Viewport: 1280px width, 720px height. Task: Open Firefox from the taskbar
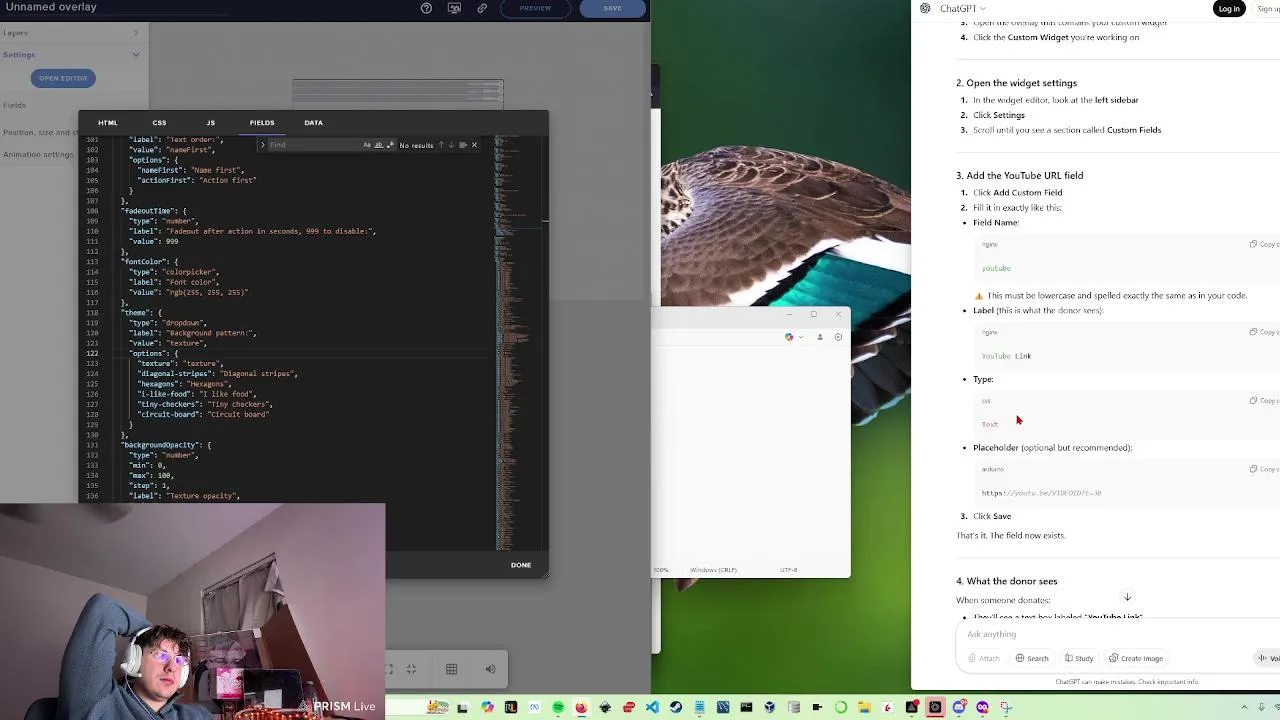click(581, 707)
